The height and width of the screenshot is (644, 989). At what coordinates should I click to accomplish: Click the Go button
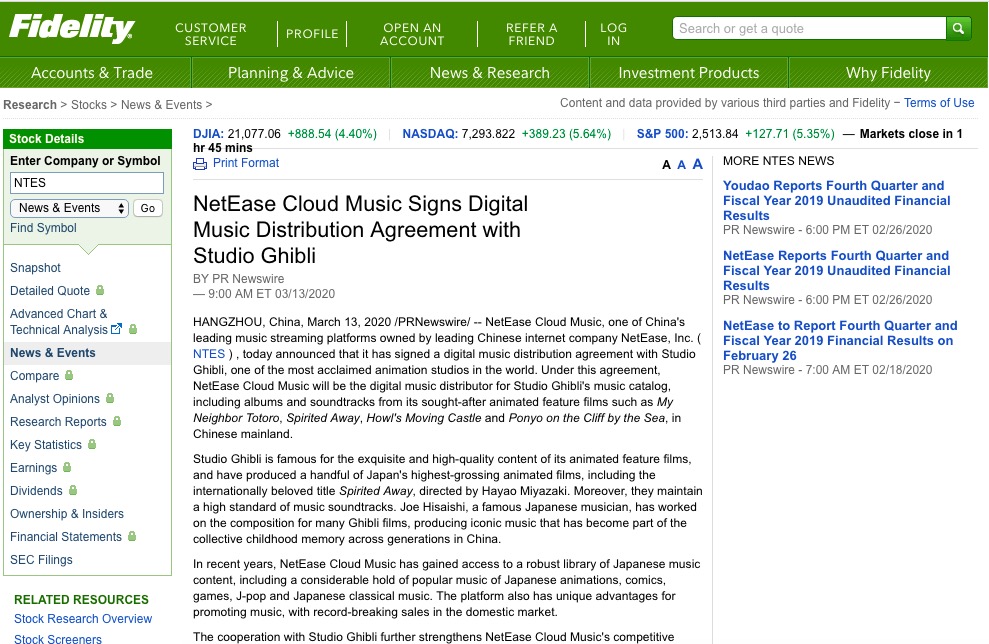(x=148, y=208)
